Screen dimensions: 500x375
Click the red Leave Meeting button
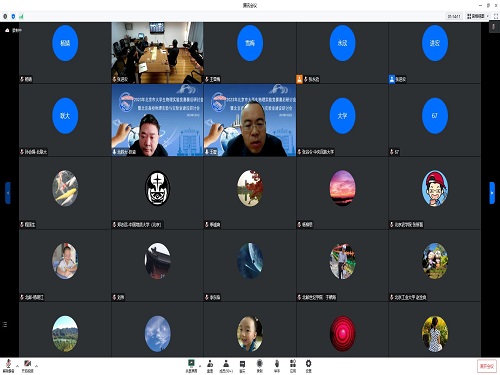click(x=487, y=366)
